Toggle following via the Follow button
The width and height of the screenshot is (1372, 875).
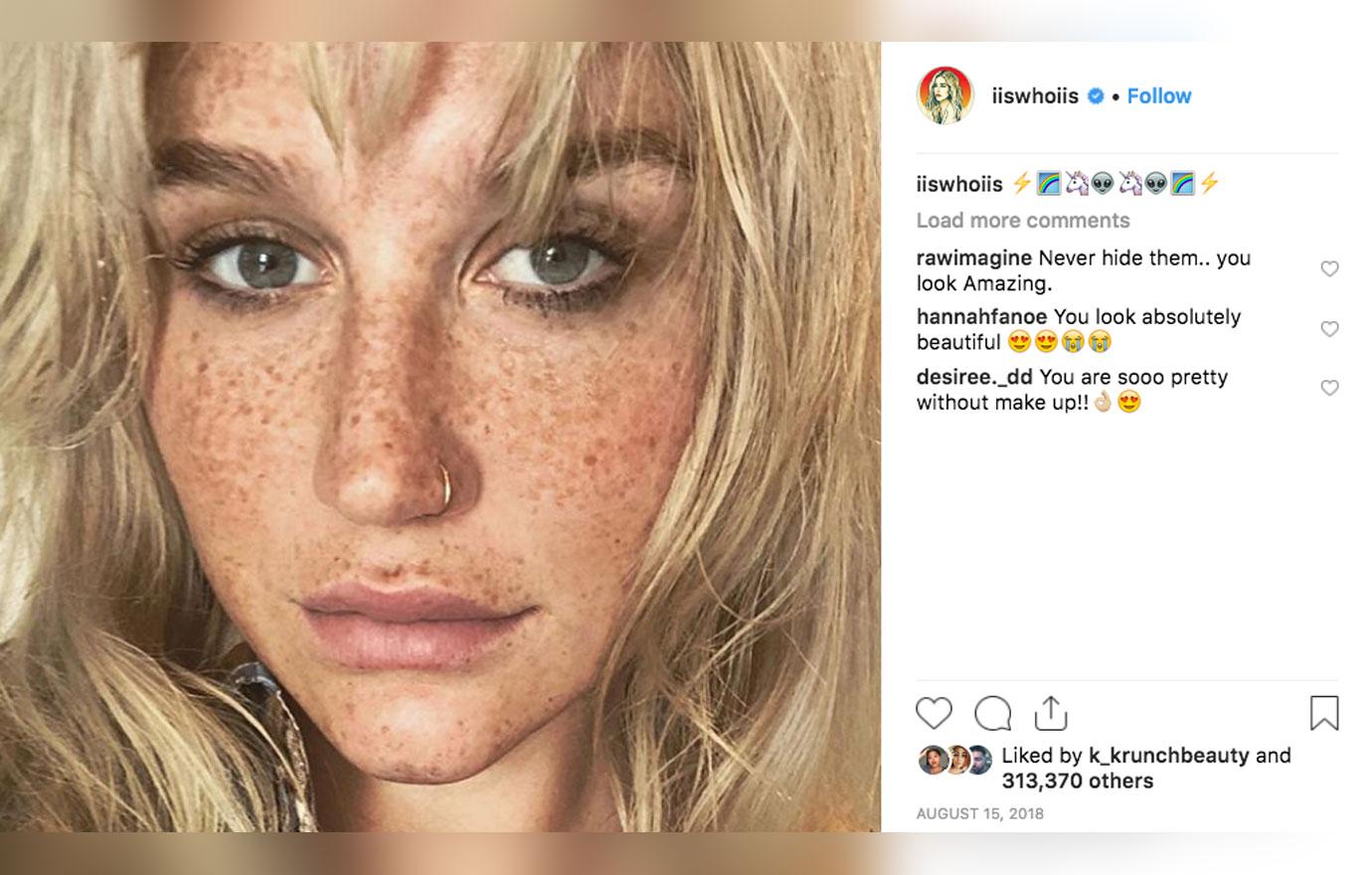(1158, 95)
